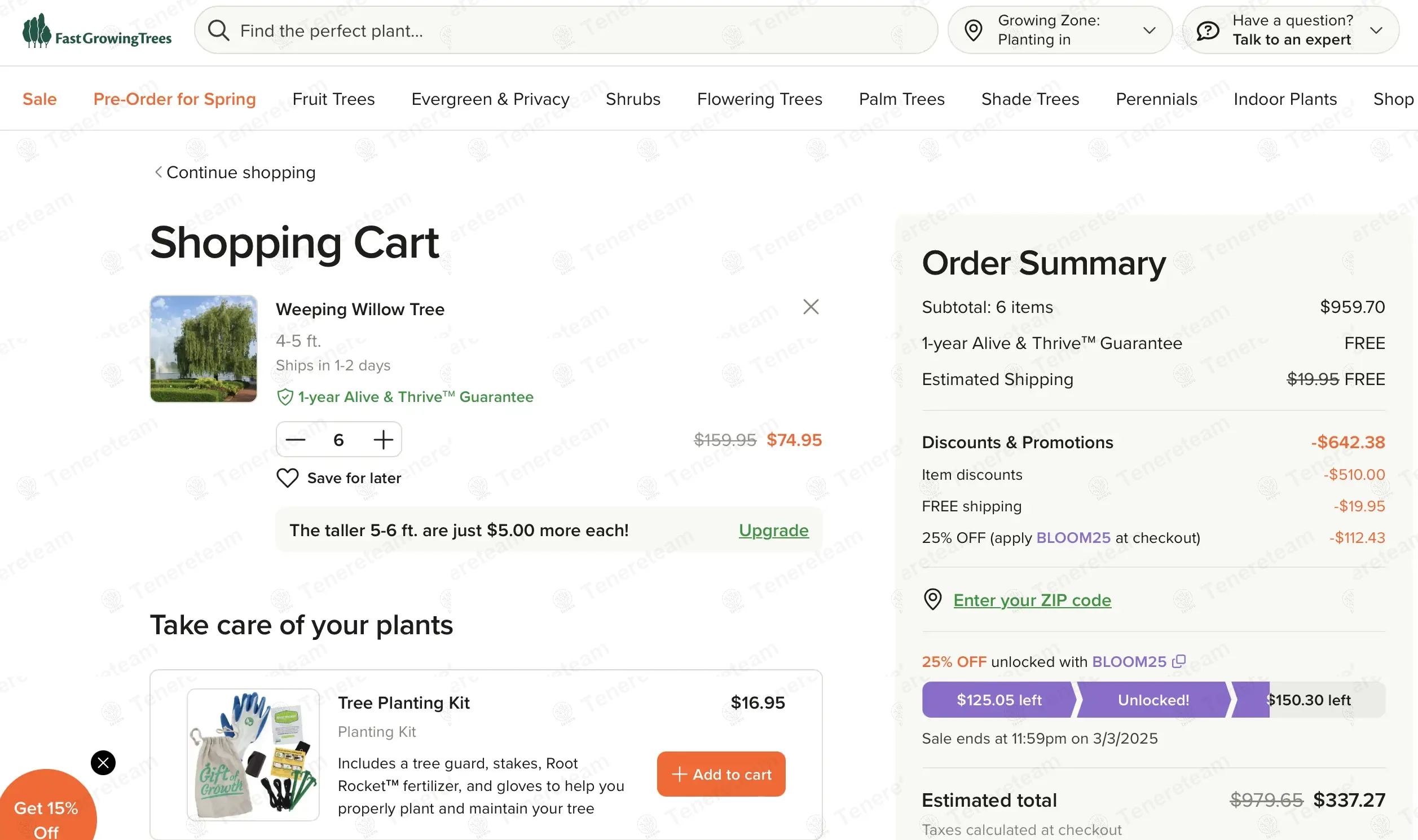Expand the Talk to an expert dropdown
The width and height of the screenshot is (1418, 840).
click(1376, 30)
